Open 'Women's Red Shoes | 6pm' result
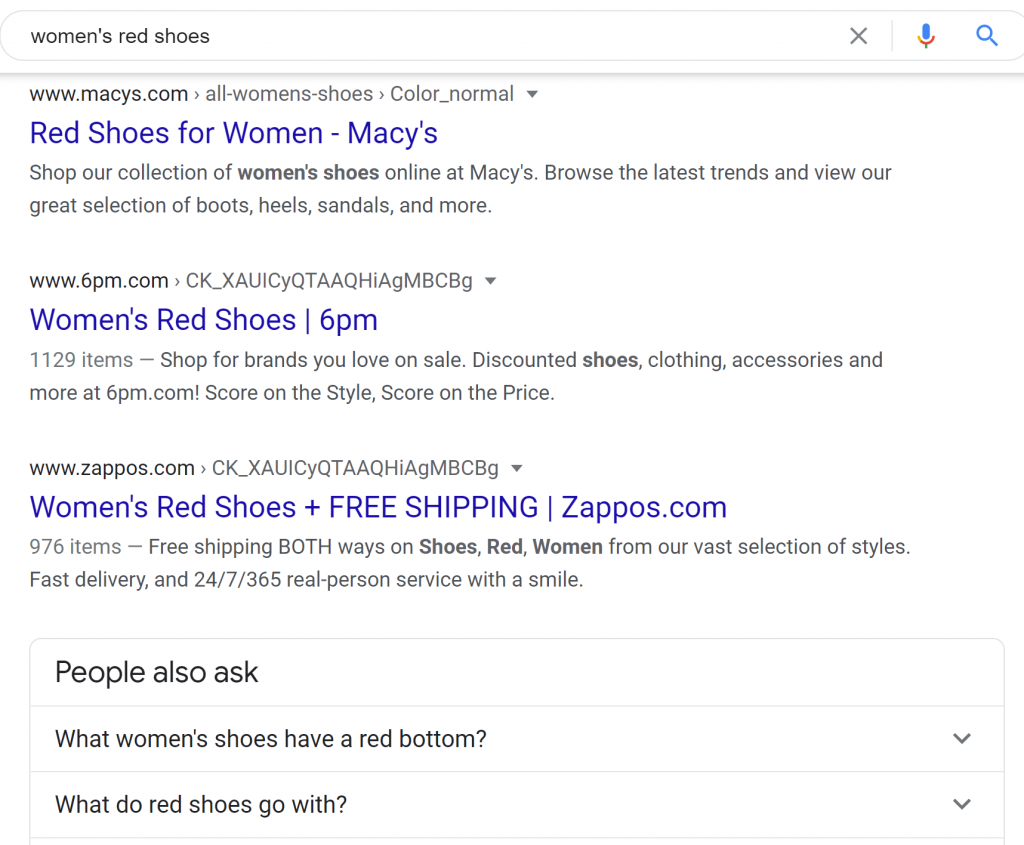Screen dimensions: 1024x845 (204, 320)
